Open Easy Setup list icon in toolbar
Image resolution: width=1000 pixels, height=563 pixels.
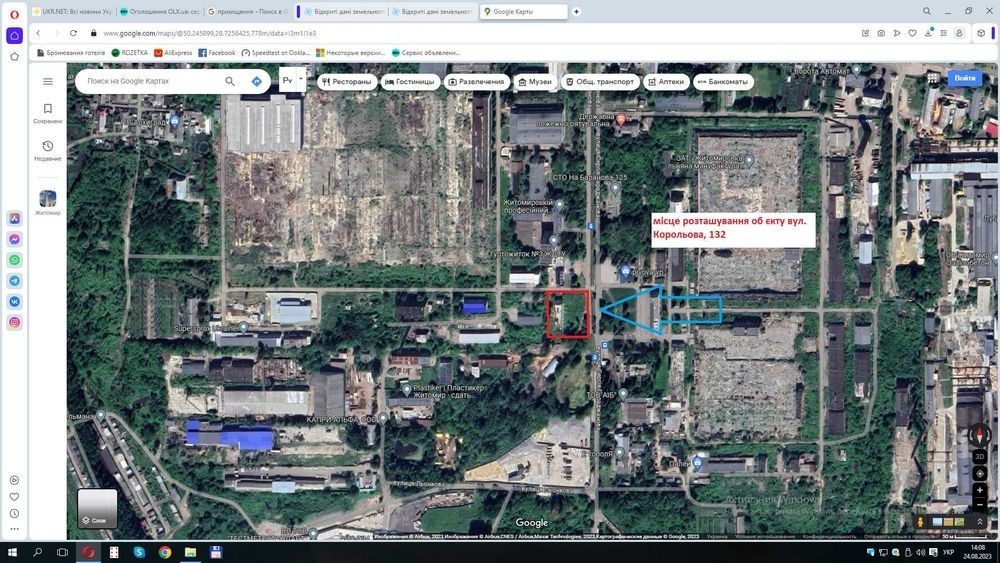click(943, 33)
